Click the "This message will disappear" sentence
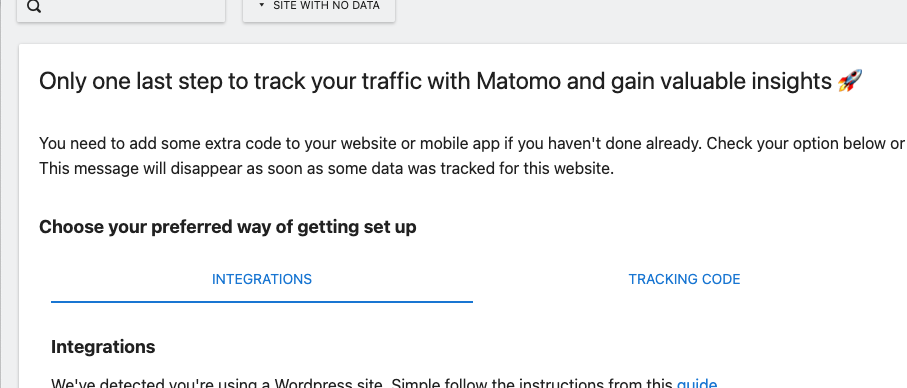This screenshot has height=388, width=907. pos(326,169)
